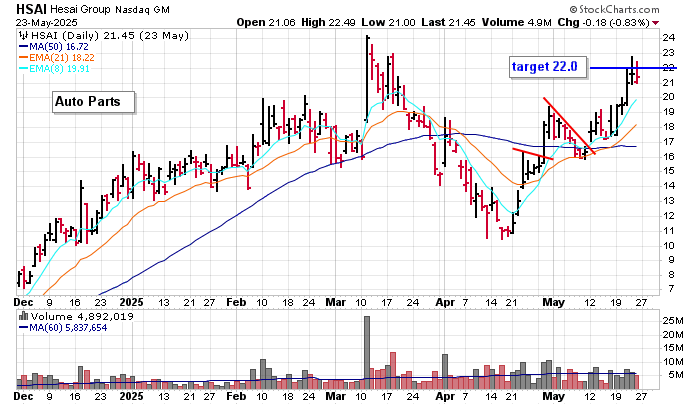Image resolution: width=700 pixels, height=405 pixels.
Task: Click the volume bars icon in volume legend
Action: tap(23, 317)
